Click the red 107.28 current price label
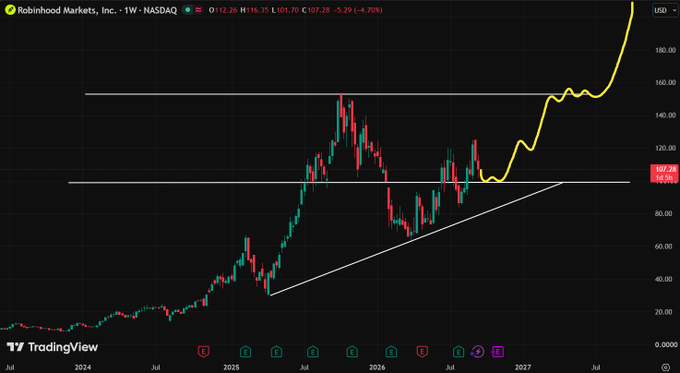Viewport: 680px width, 373px height. tap(664, 173)
